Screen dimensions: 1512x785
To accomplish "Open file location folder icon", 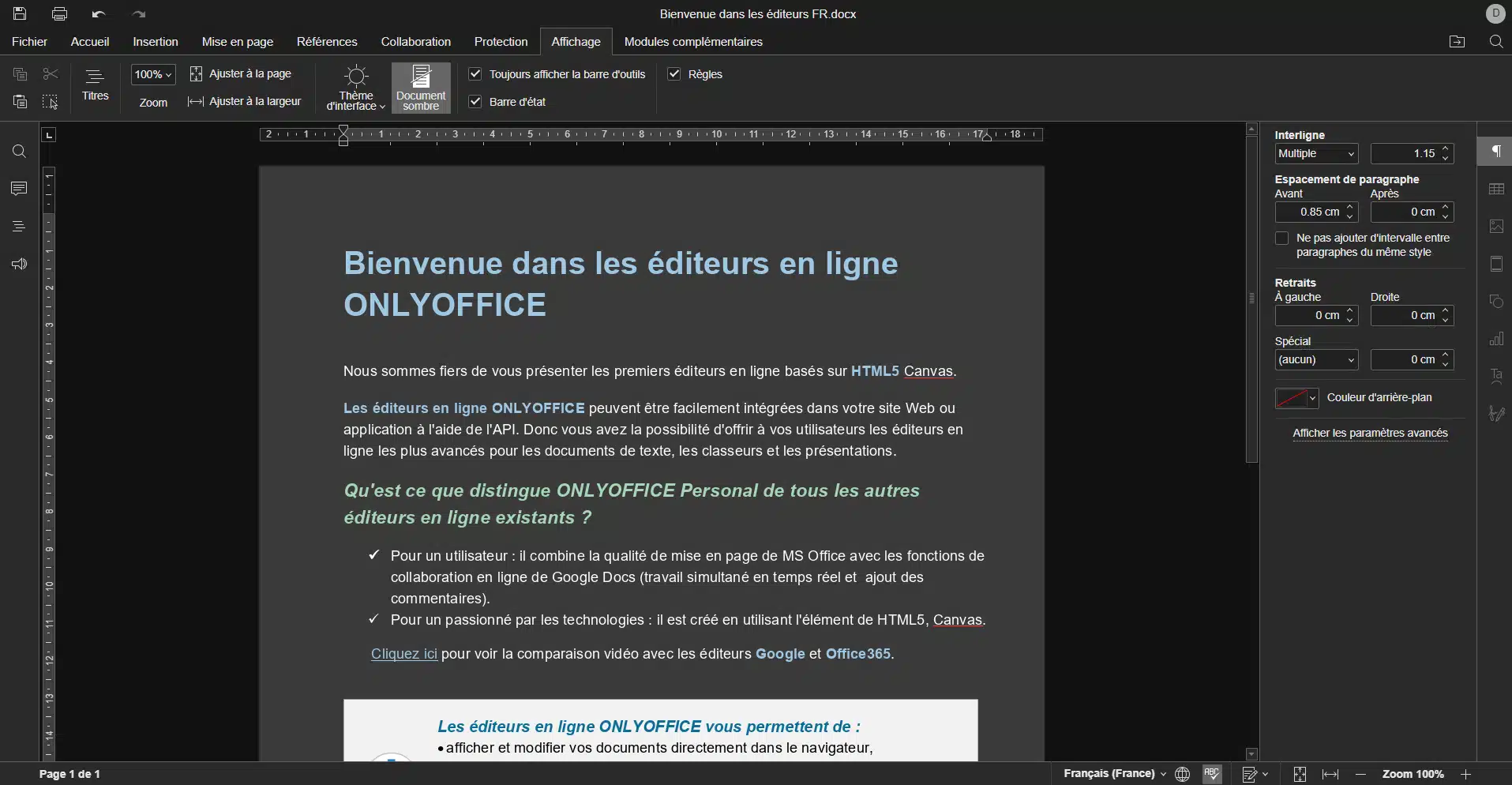I will (x=1458, y=42).
